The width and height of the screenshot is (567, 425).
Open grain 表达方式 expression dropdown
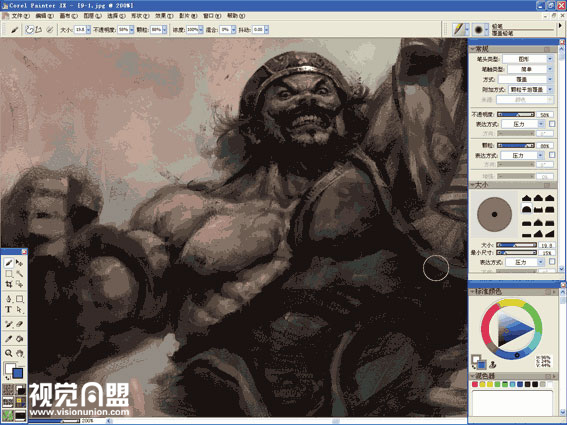522,155
